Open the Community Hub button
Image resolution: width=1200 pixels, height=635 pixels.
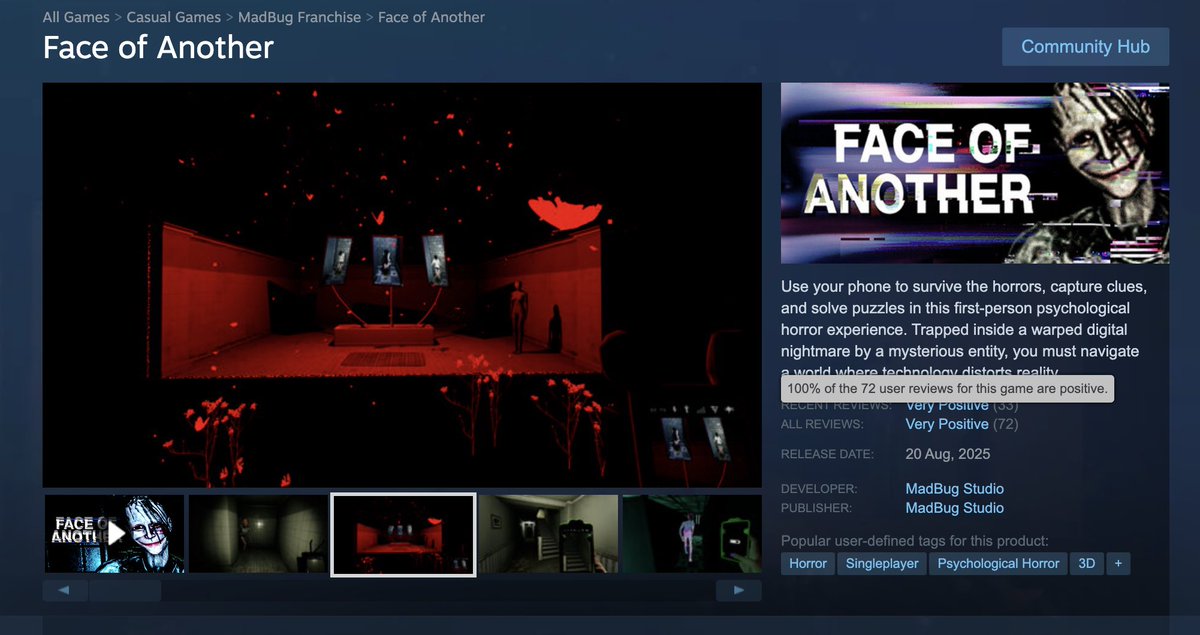[x=1085, y=46]
